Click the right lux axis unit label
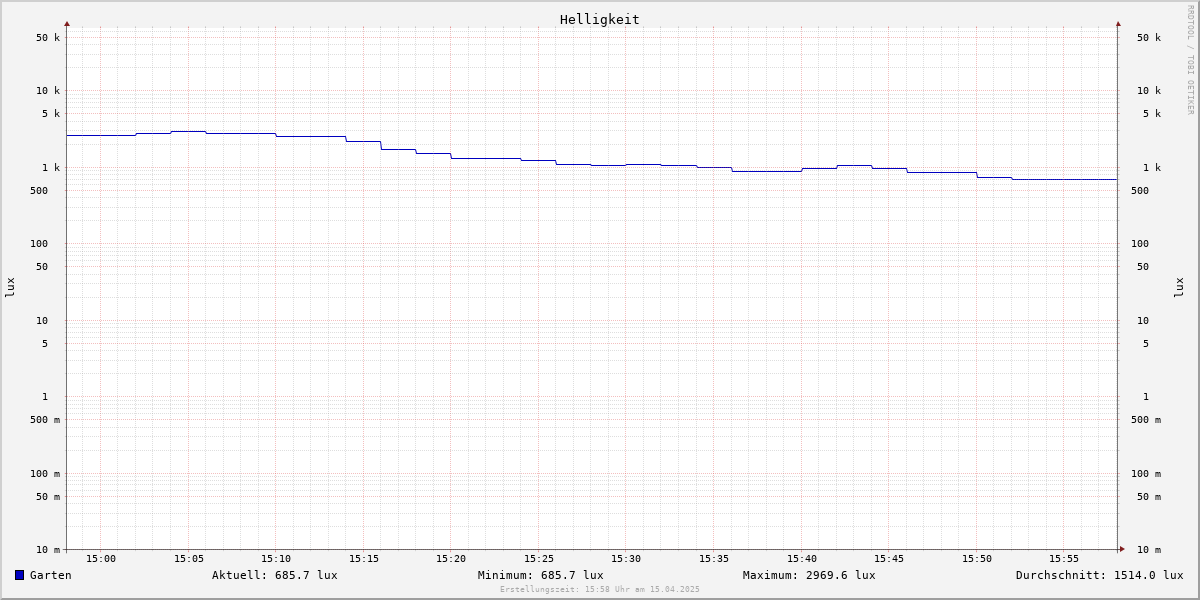 (1179, 287)
